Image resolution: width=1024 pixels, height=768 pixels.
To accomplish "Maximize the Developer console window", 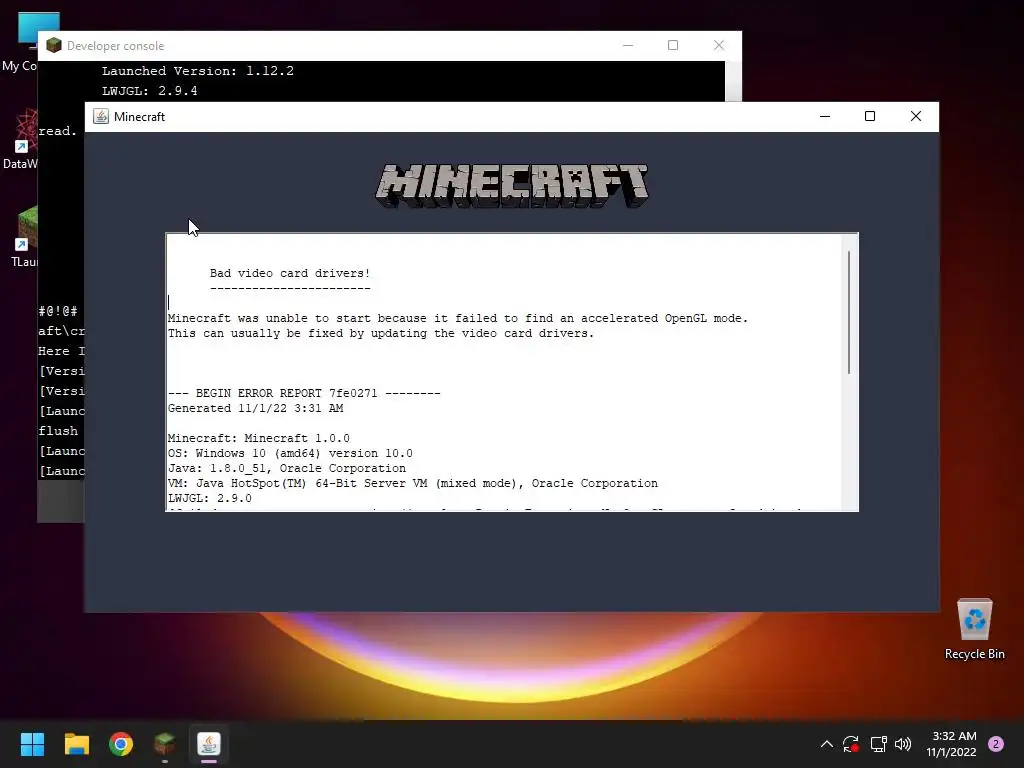I will (673, 45).
